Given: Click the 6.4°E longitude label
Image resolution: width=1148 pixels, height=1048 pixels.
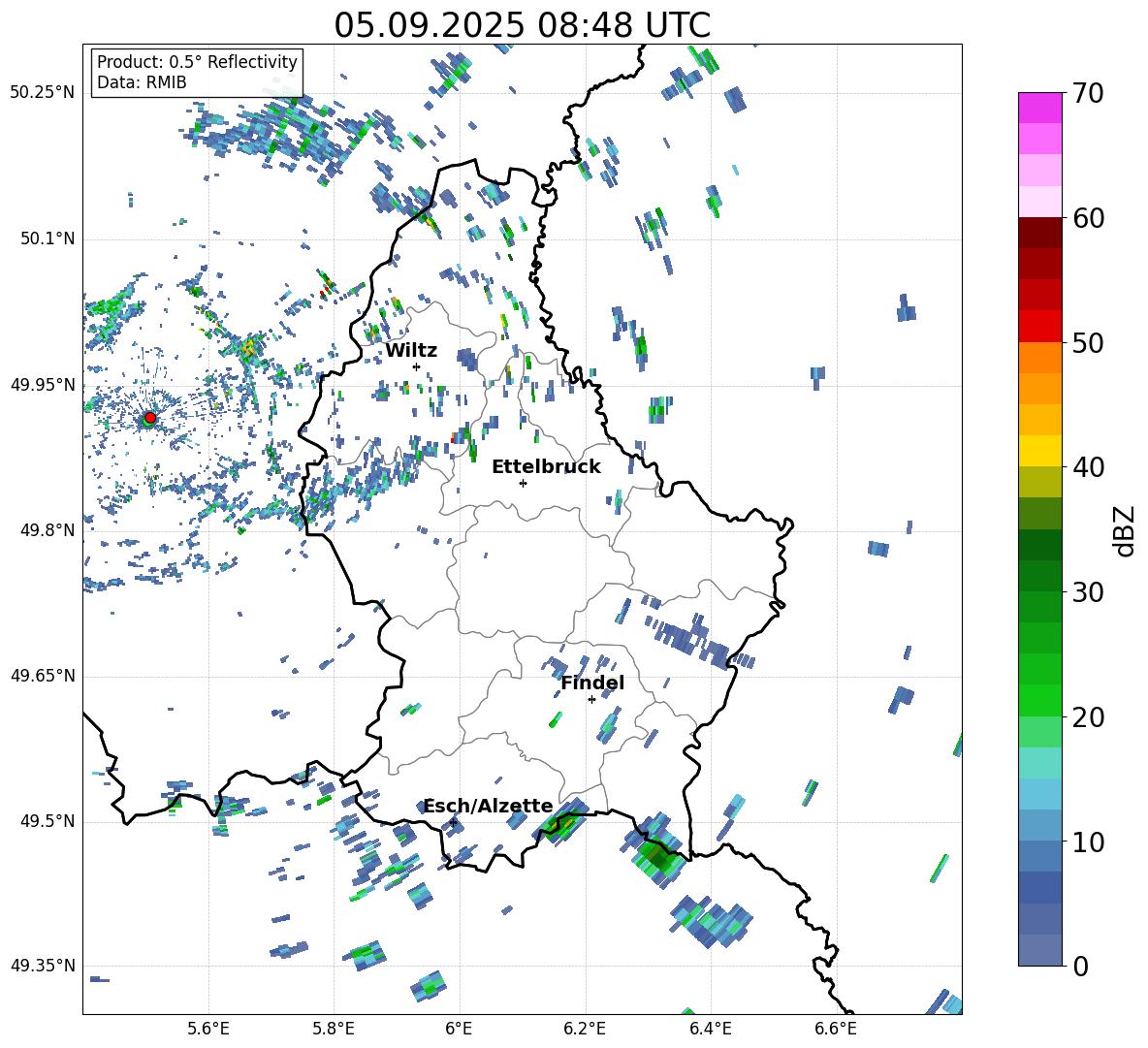Looking at the screenshot, I should [710, 1029].
